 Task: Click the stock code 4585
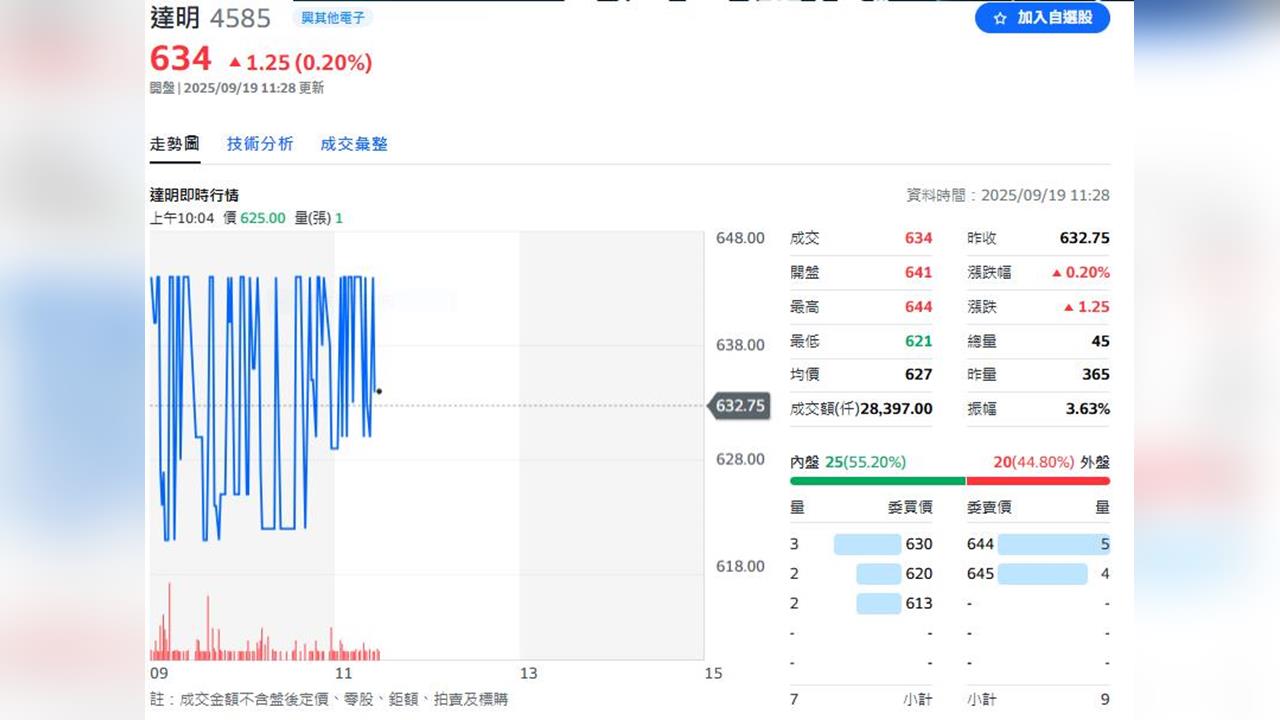[x=240, y=18]
